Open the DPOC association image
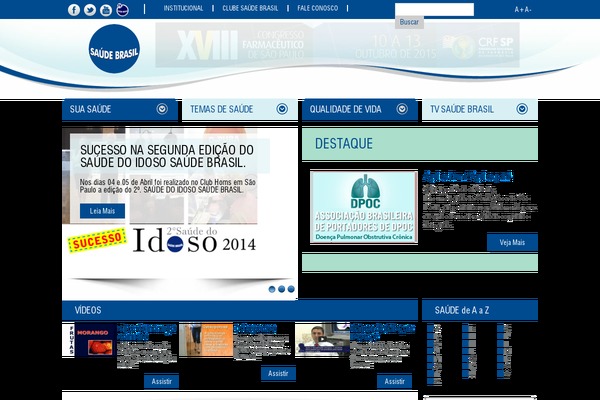The height and width of the screenshot is (400, 600). 364,207
